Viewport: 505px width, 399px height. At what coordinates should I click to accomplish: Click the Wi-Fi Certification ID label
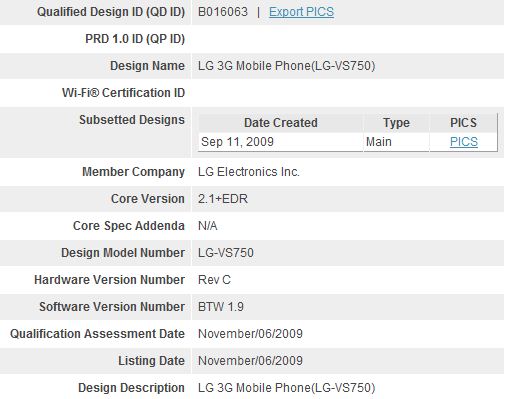click(123, 93)
